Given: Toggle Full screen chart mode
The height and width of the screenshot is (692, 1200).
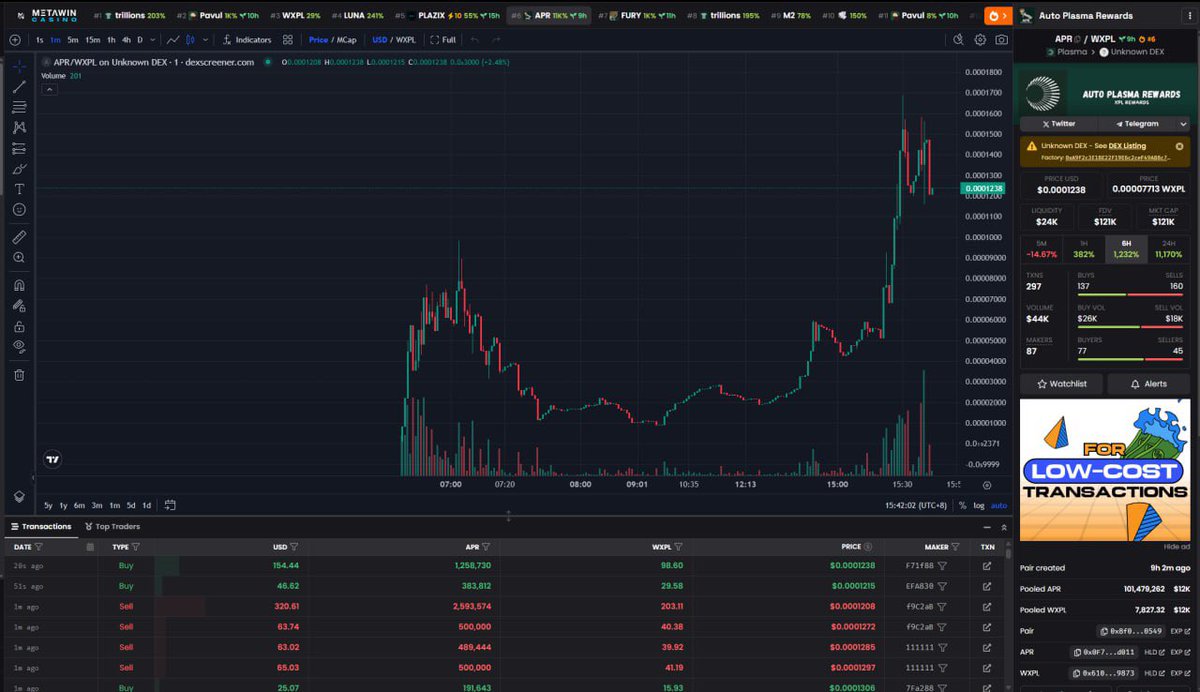Looking at the screenshot, I should 443,40.
